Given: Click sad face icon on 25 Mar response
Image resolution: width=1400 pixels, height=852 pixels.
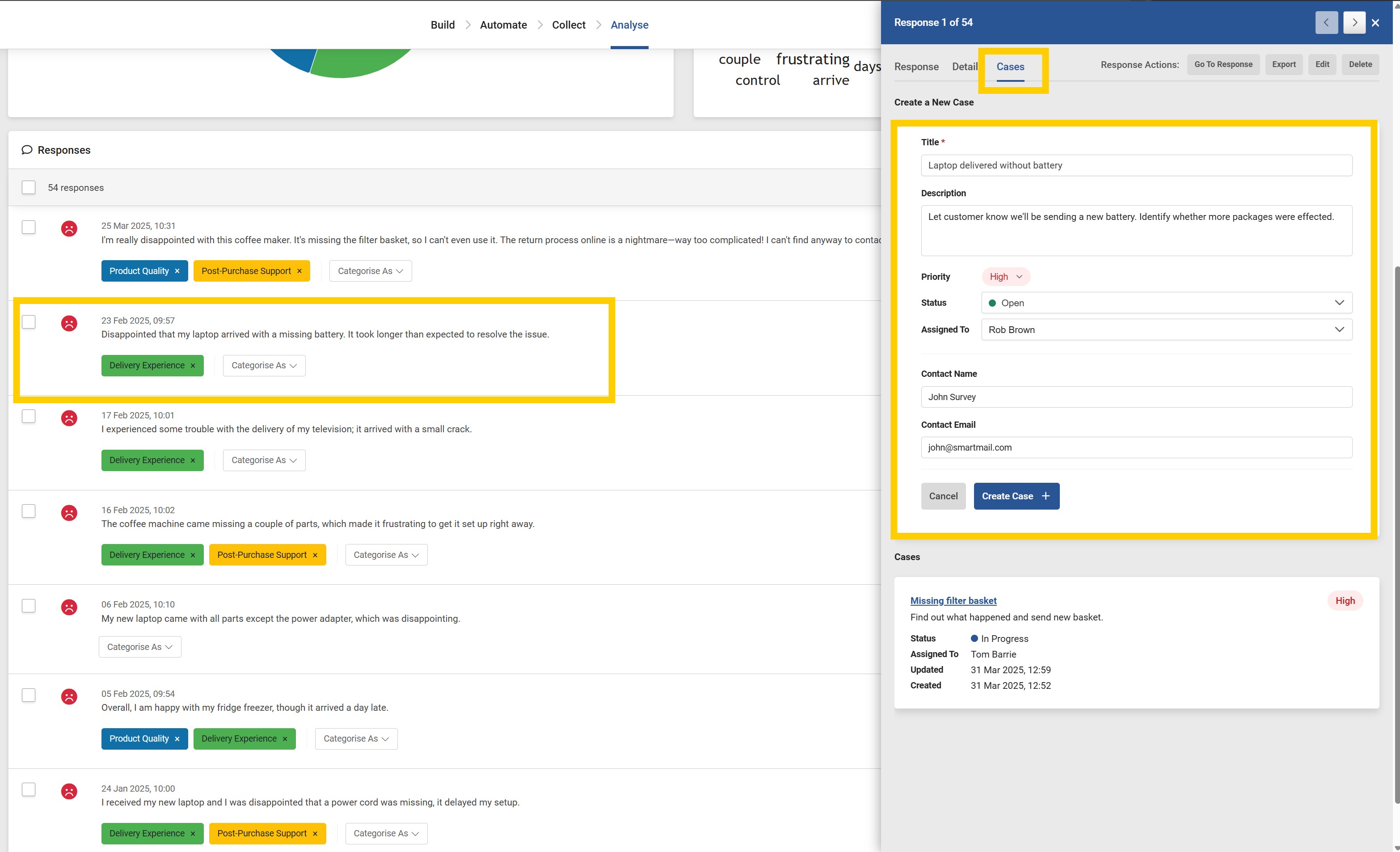Looking at the screenshot, I should [69, 228].
